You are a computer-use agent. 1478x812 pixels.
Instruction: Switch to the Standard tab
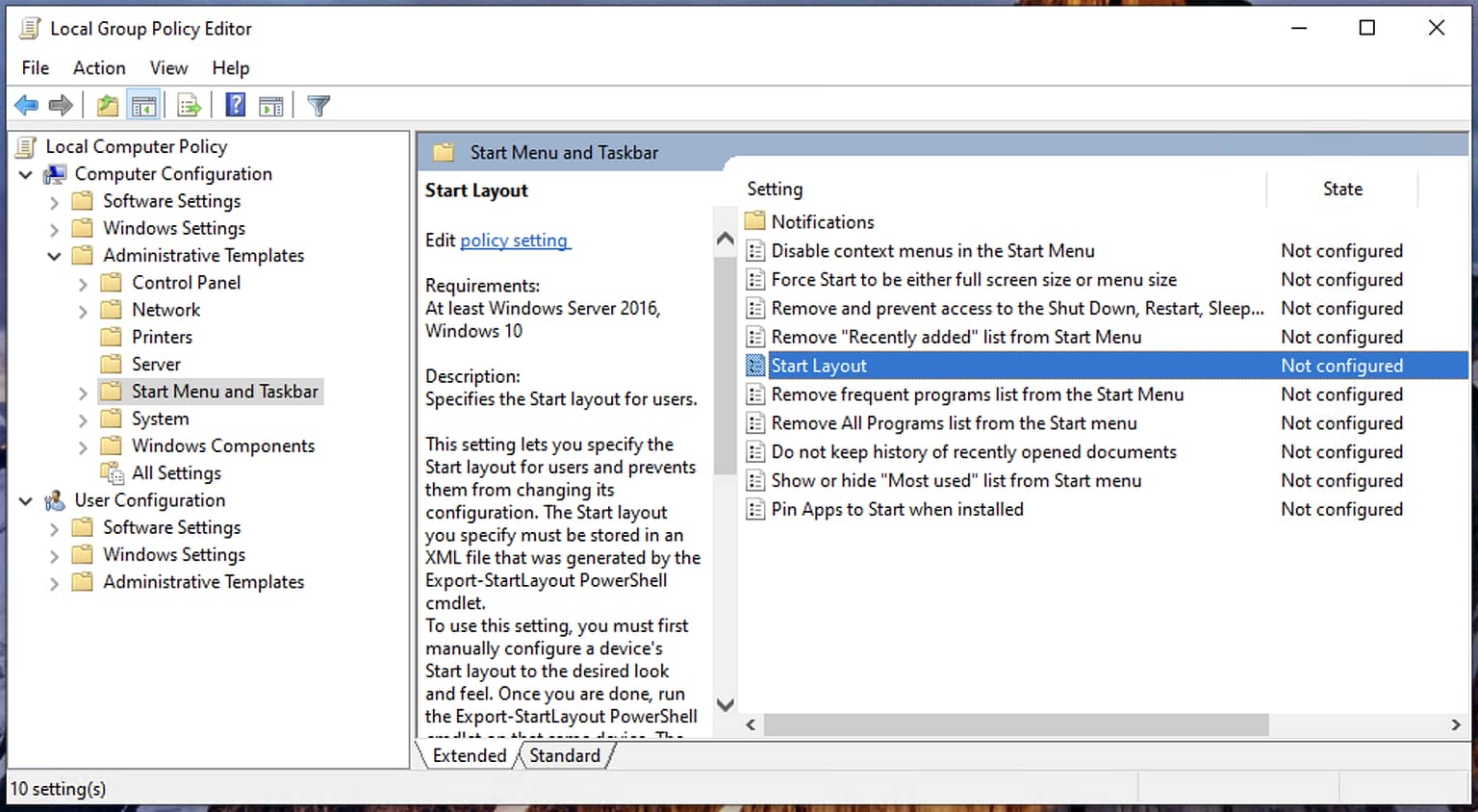pyautogui.click(x=565, y=755)
